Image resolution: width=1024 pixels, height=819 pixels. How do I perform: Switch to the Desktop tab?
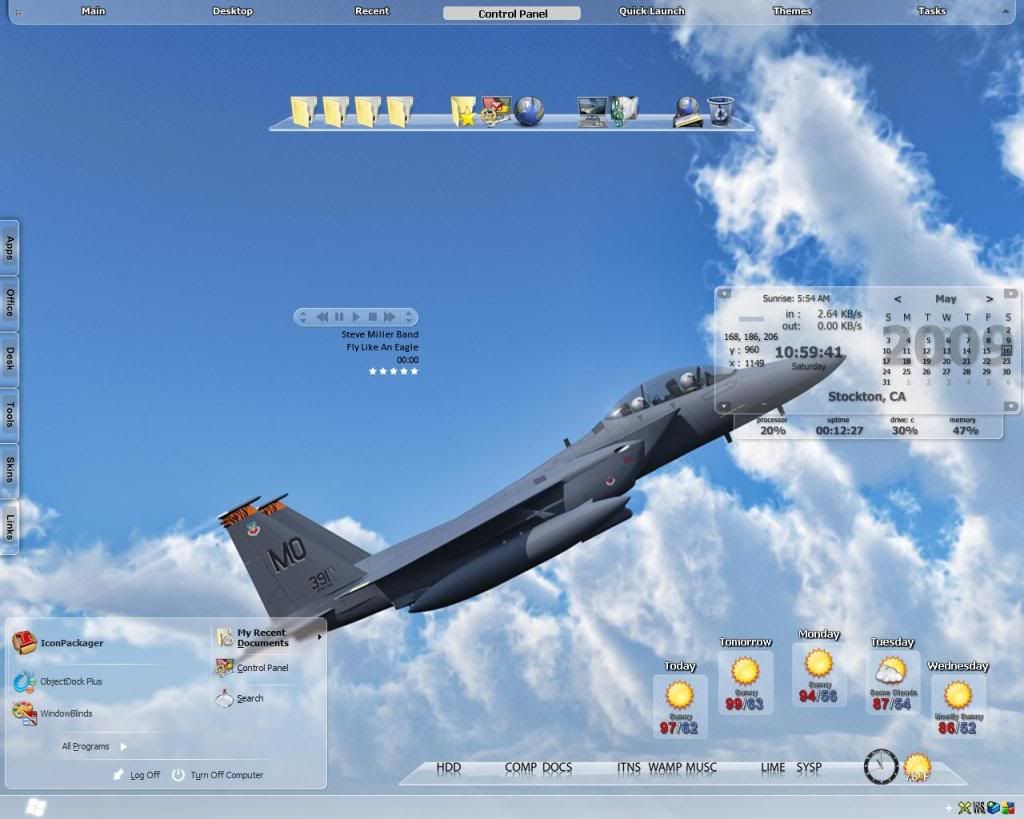pos(232,11)
